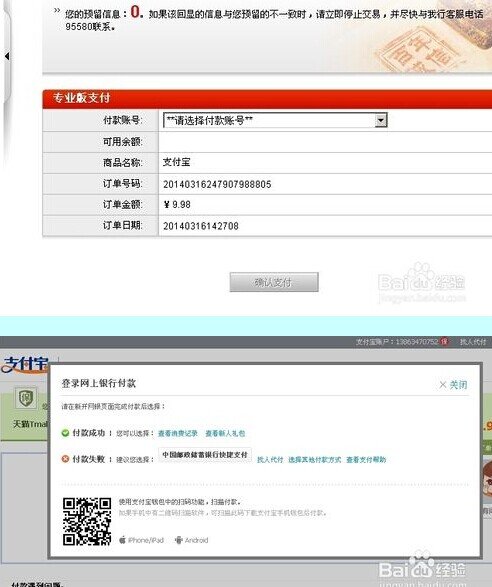
Task: Select the product name 支付宝
Action: coord(177,162)
